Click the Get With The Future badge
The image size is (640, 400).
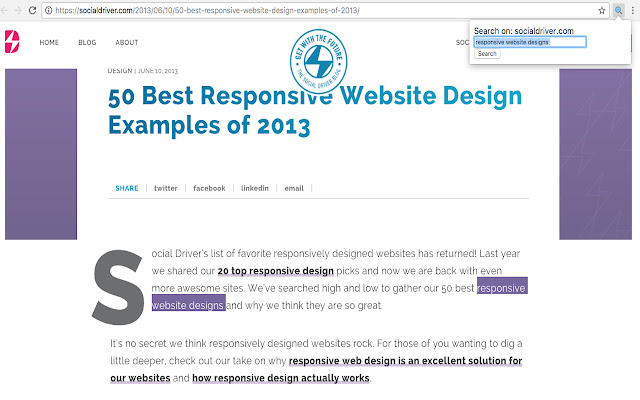point(318,61)
